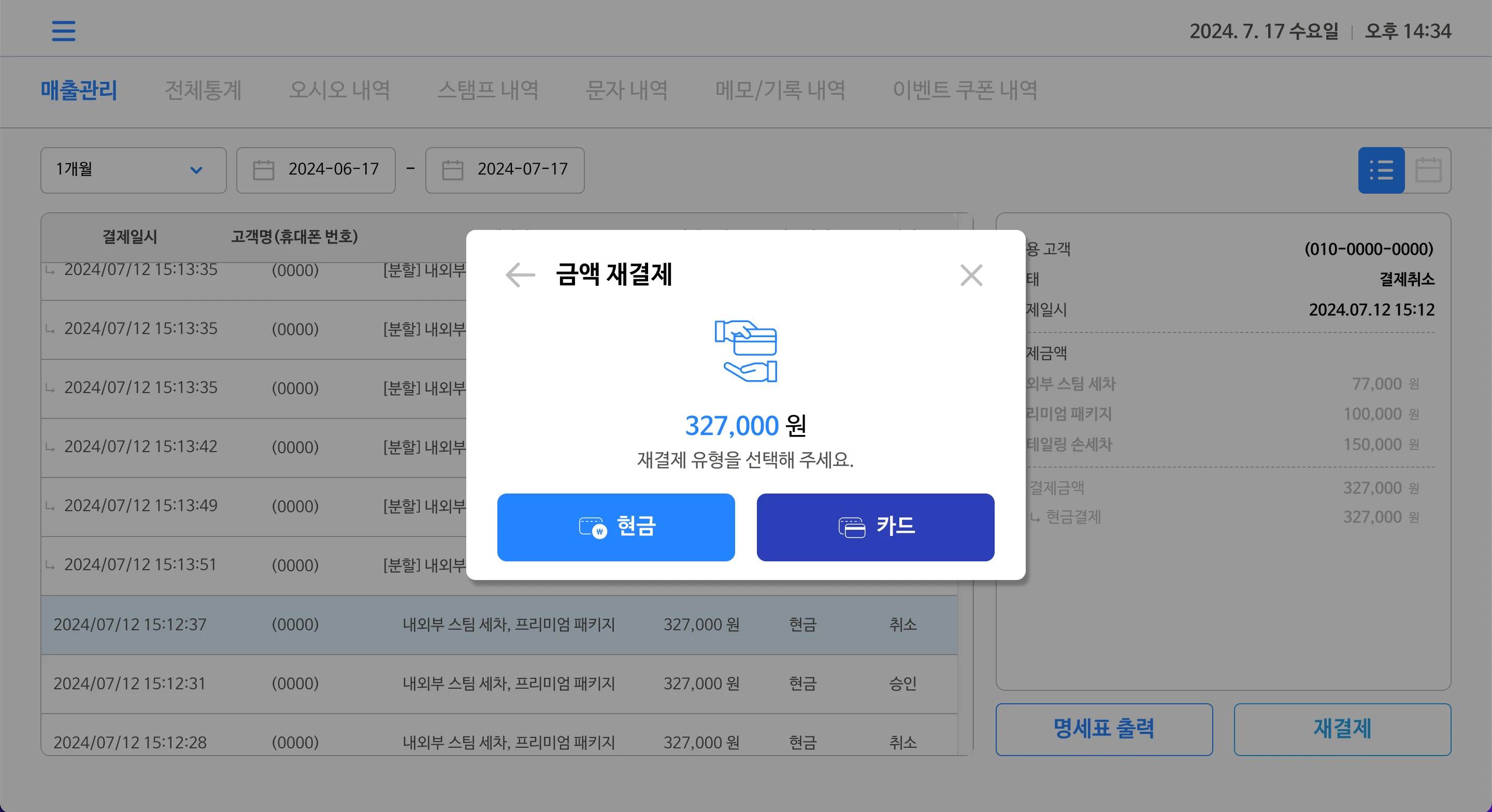Viewport: 1492px width, 812px height.
Task: Click the 결제취소 status text
Action: click(1407, 279)
